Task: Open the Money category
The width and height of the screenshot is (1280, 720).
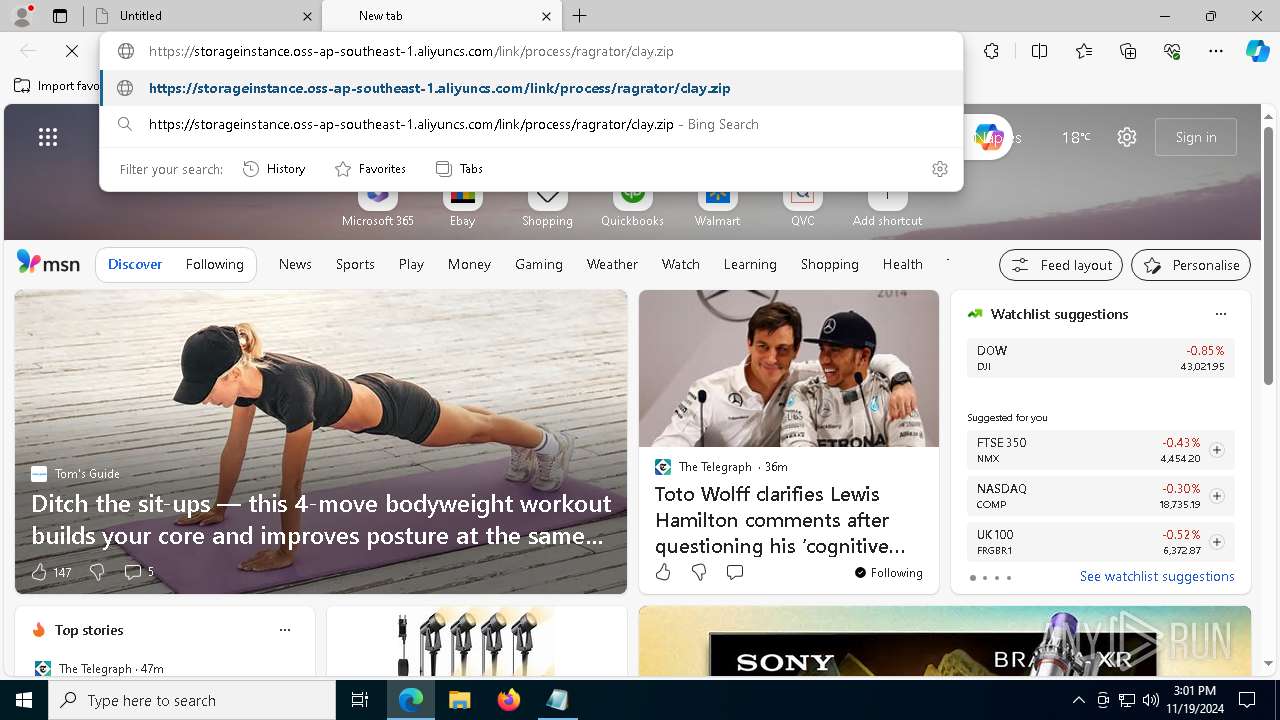Action: (x=469, y=264)
